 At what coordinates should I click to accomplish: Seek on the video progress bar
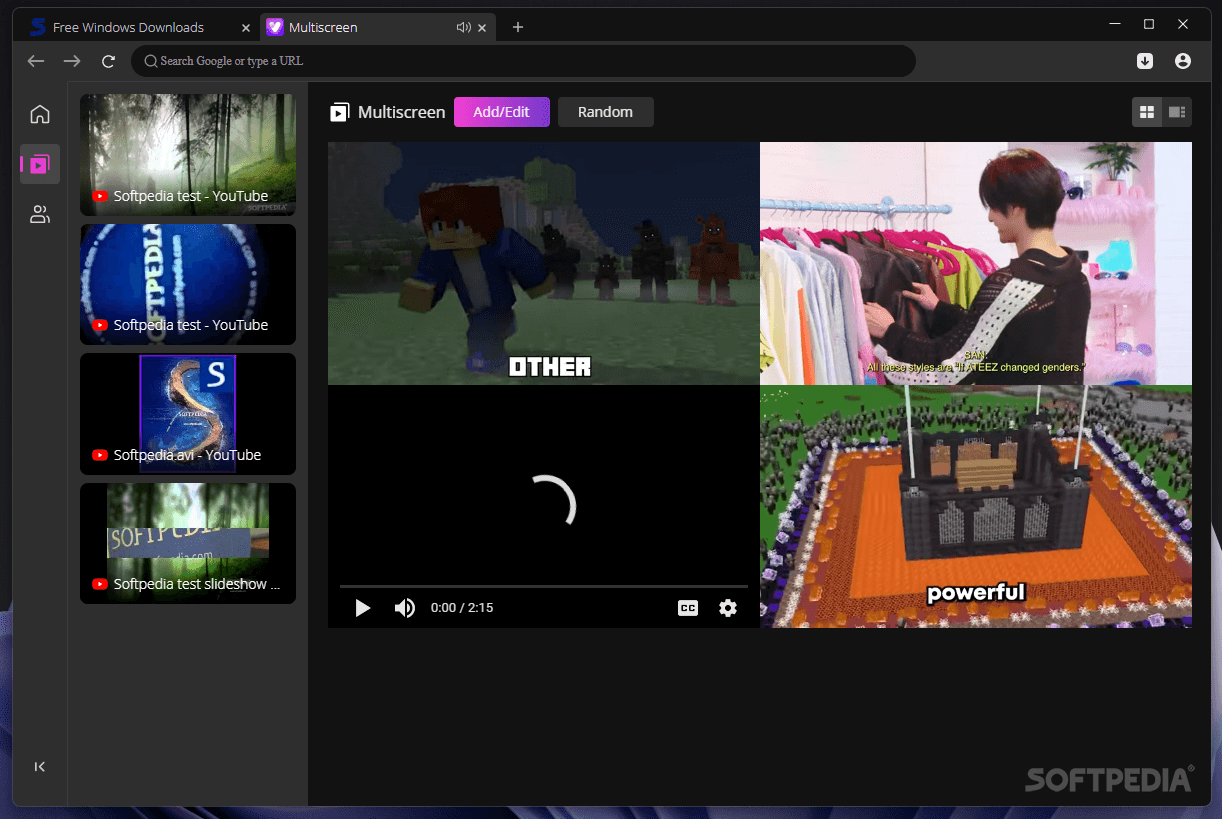pyautogui.click(x=544, y=586)
